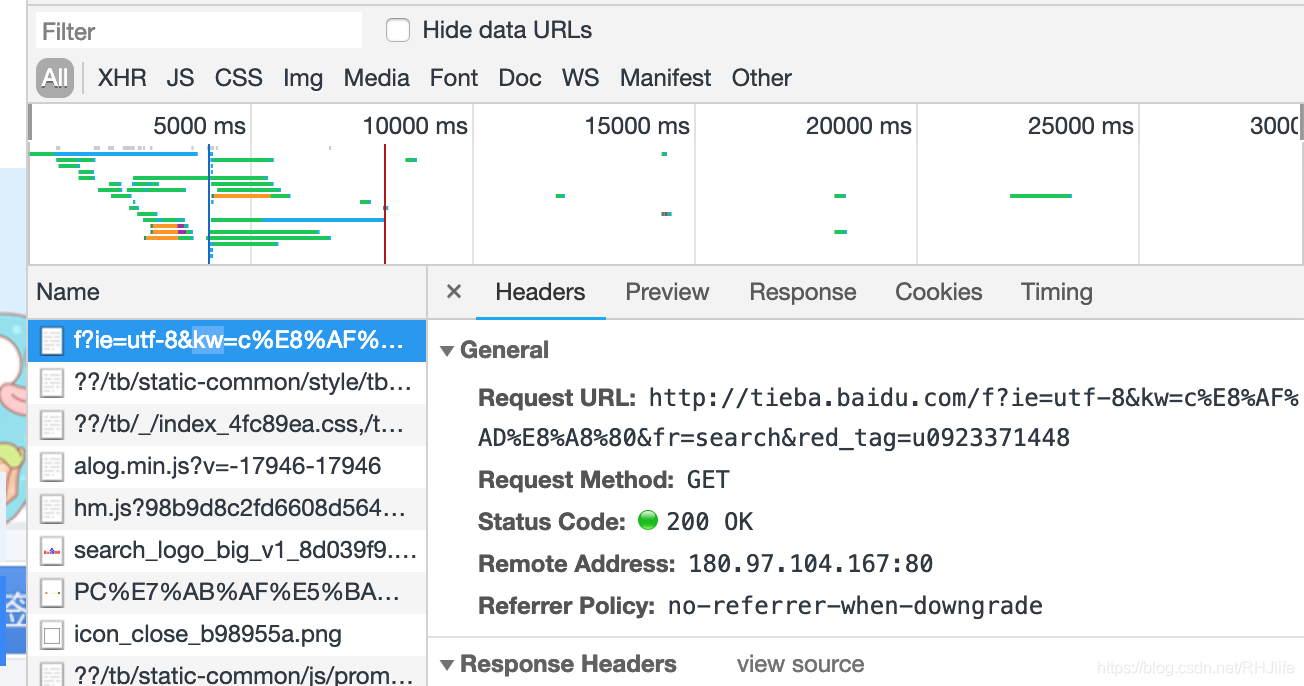1304x686 pixels.
Task: Filter requests by Img
Action: coord(303,78)
